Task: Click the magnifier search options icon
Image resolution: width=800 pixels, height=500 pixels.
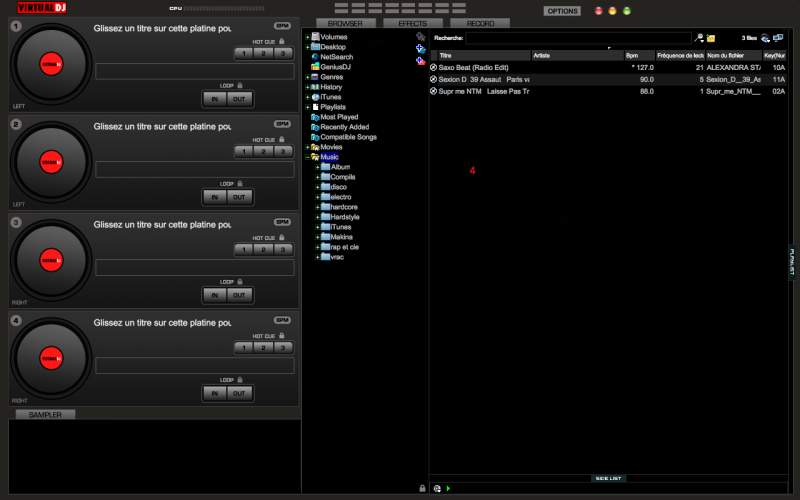Action: [700, 37]
